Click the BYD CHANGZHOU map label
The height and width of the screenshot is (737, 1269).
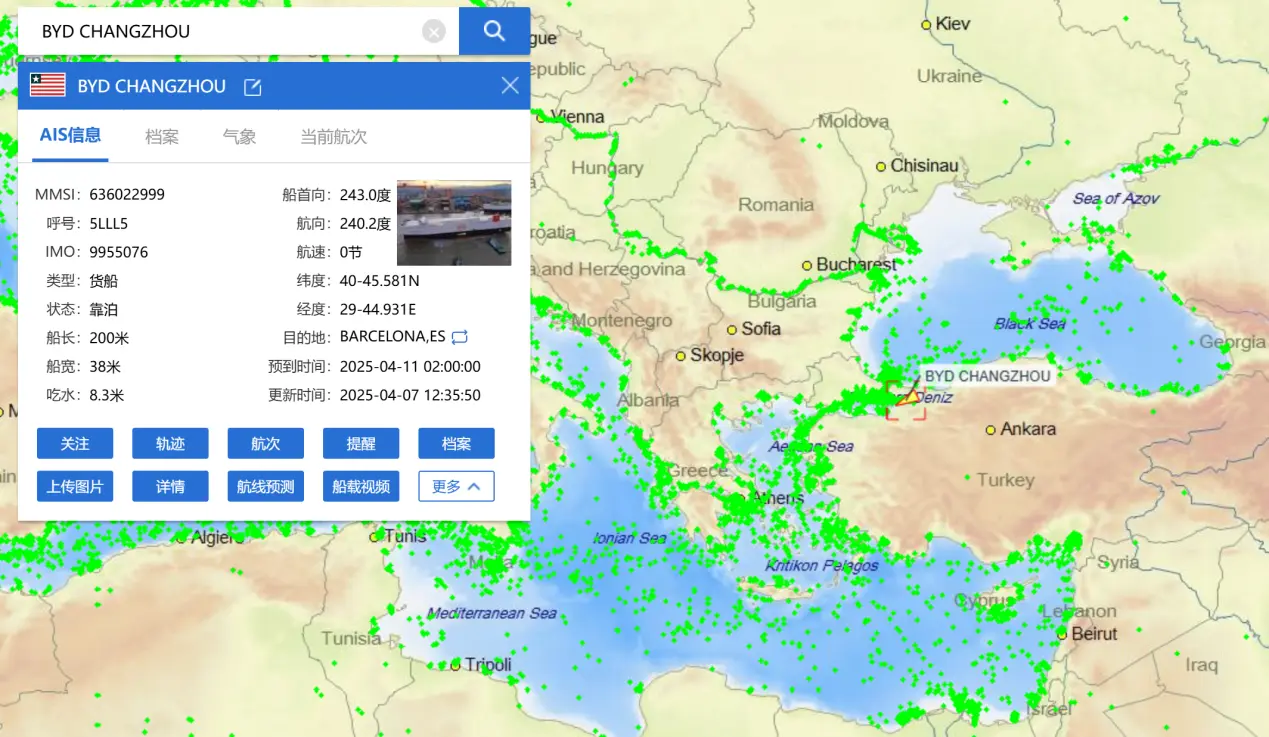[988, 376]
